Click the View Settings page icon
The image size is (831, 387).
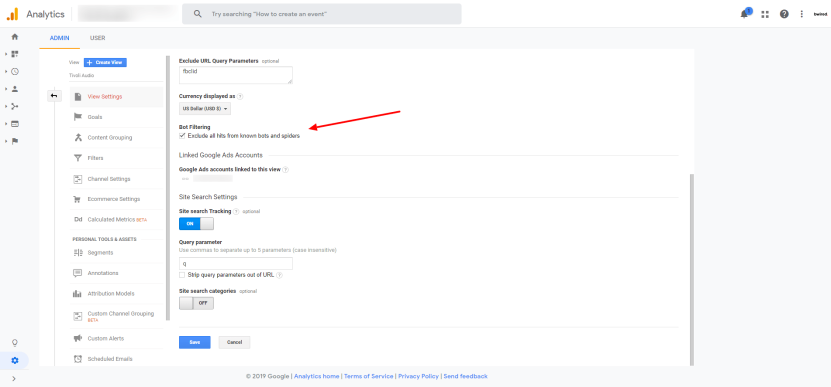tap(78, 96)
